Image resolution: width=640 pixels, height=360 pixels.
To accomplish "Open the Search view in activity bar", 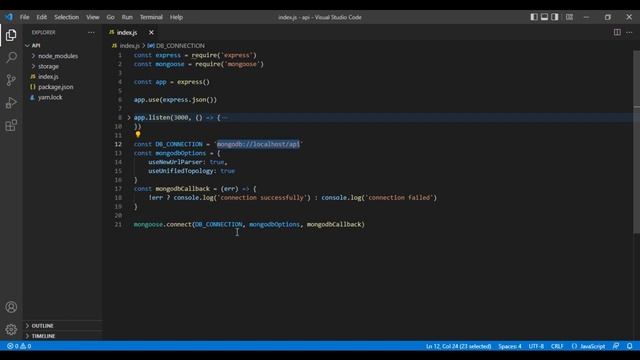I will pos(11,57).
